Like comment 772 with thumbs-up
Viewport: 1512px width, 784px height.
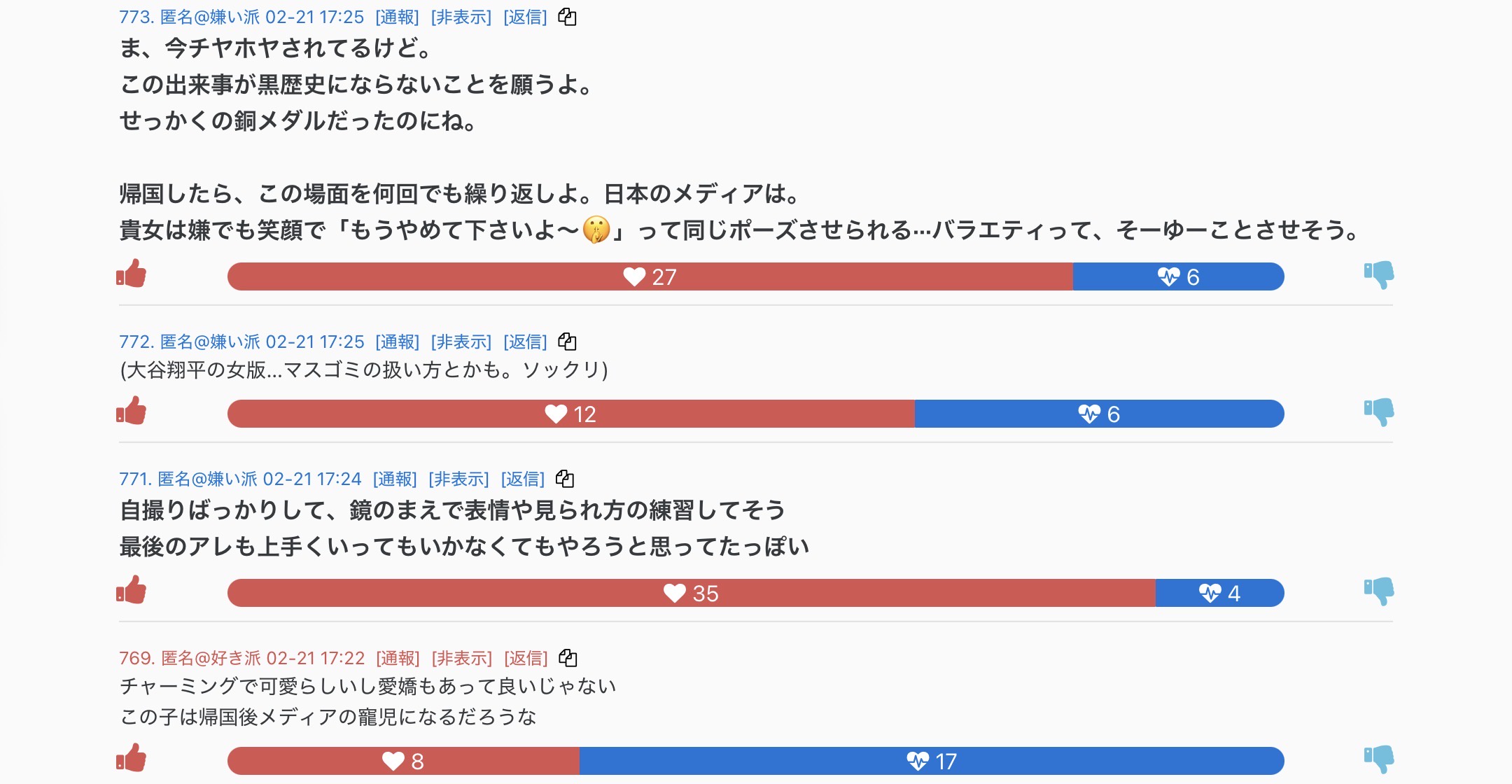pyautogui.click(x=132, y=411)
